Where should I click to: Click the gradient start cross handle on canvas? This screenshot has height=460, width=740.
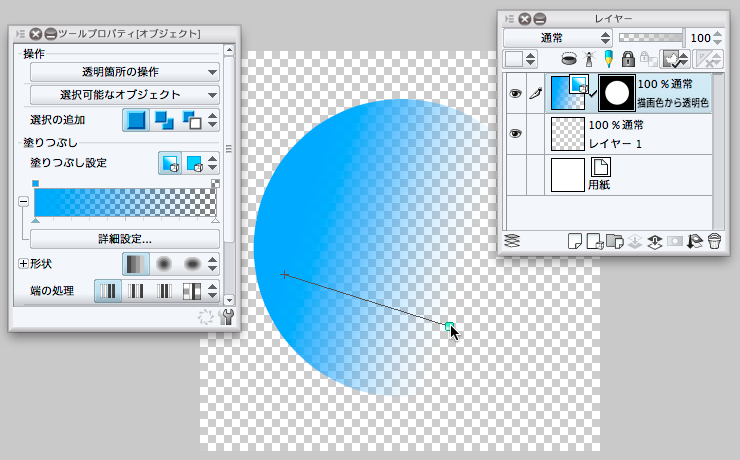pyautogui.click(x=284, y=274)
